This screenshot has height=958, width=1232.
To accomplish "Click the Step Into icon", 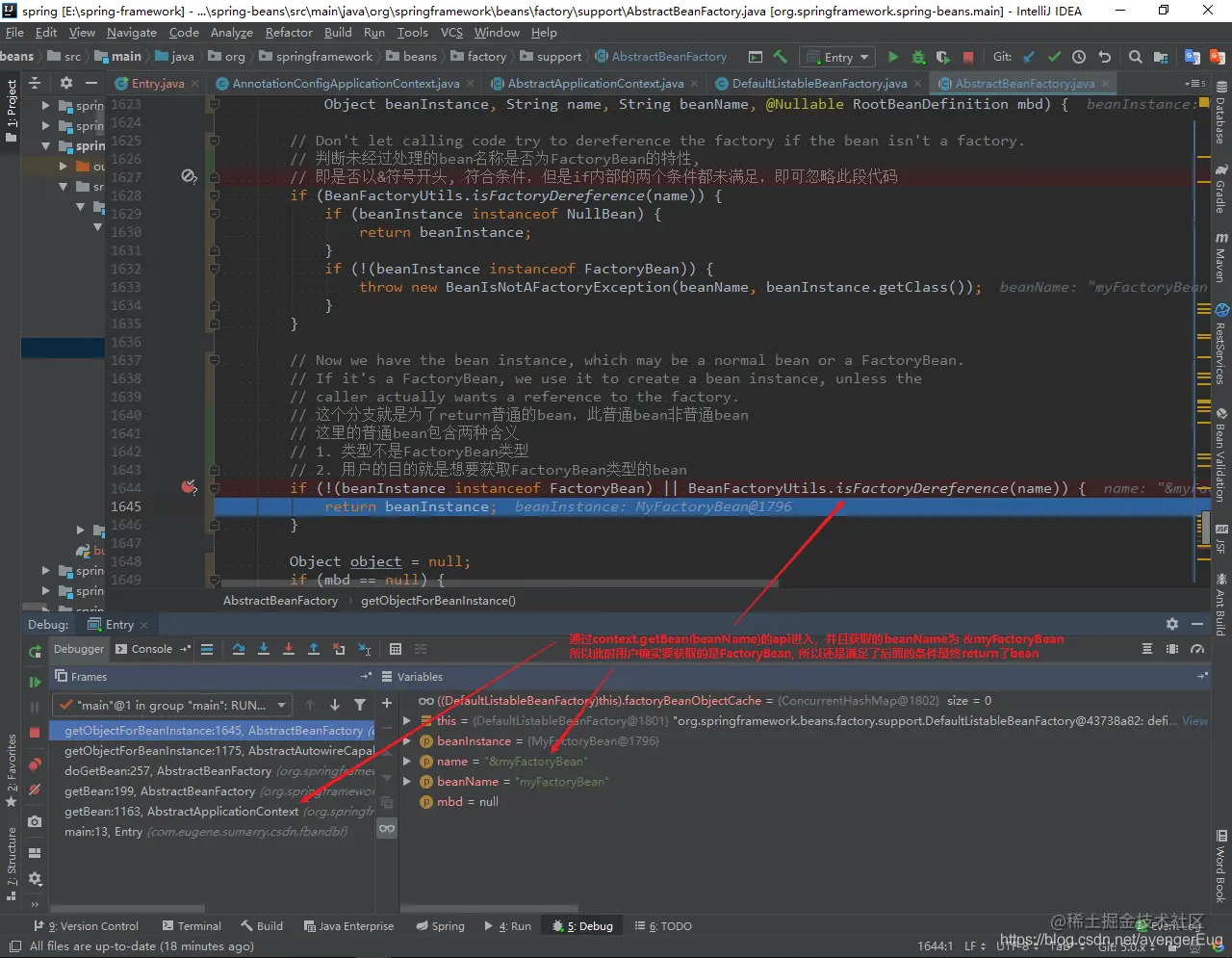I will pyautogui.click(x=264, y=649).
